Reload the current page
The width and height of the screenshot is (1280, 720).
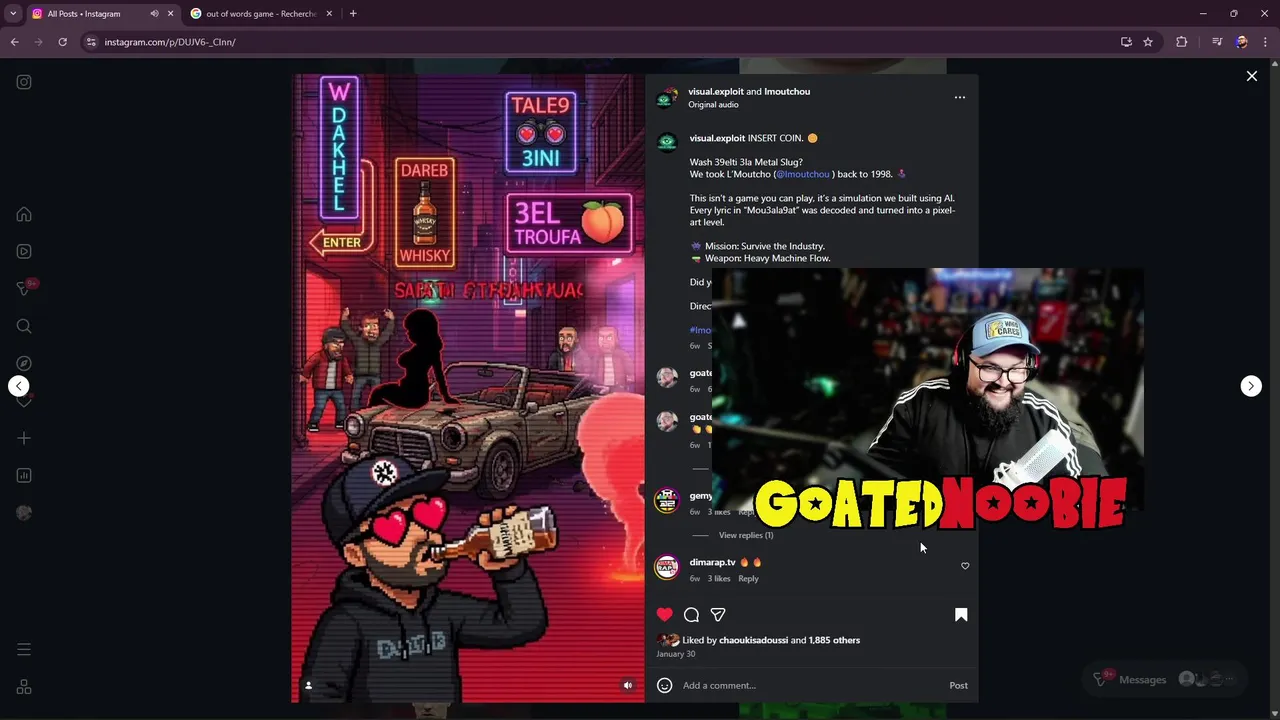pyautogui.click(x=62, y=42)
